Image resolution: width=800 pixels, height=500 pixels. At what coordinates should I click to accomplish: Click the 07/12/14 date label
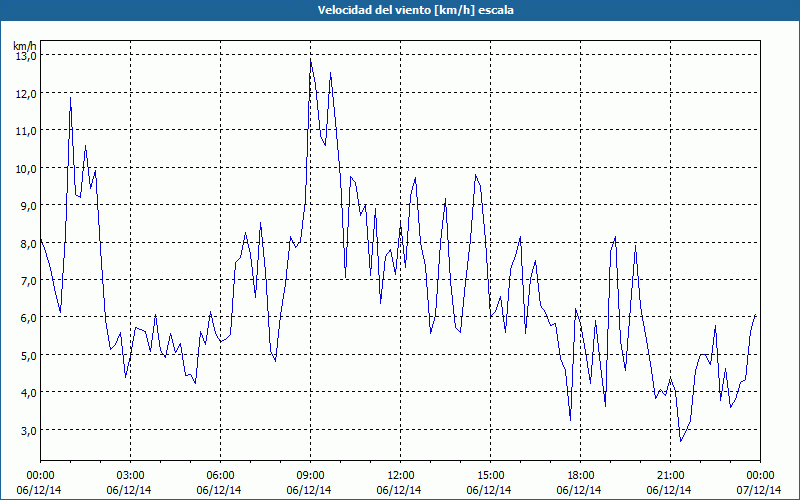pyautogui.click(x=759, y=490)
